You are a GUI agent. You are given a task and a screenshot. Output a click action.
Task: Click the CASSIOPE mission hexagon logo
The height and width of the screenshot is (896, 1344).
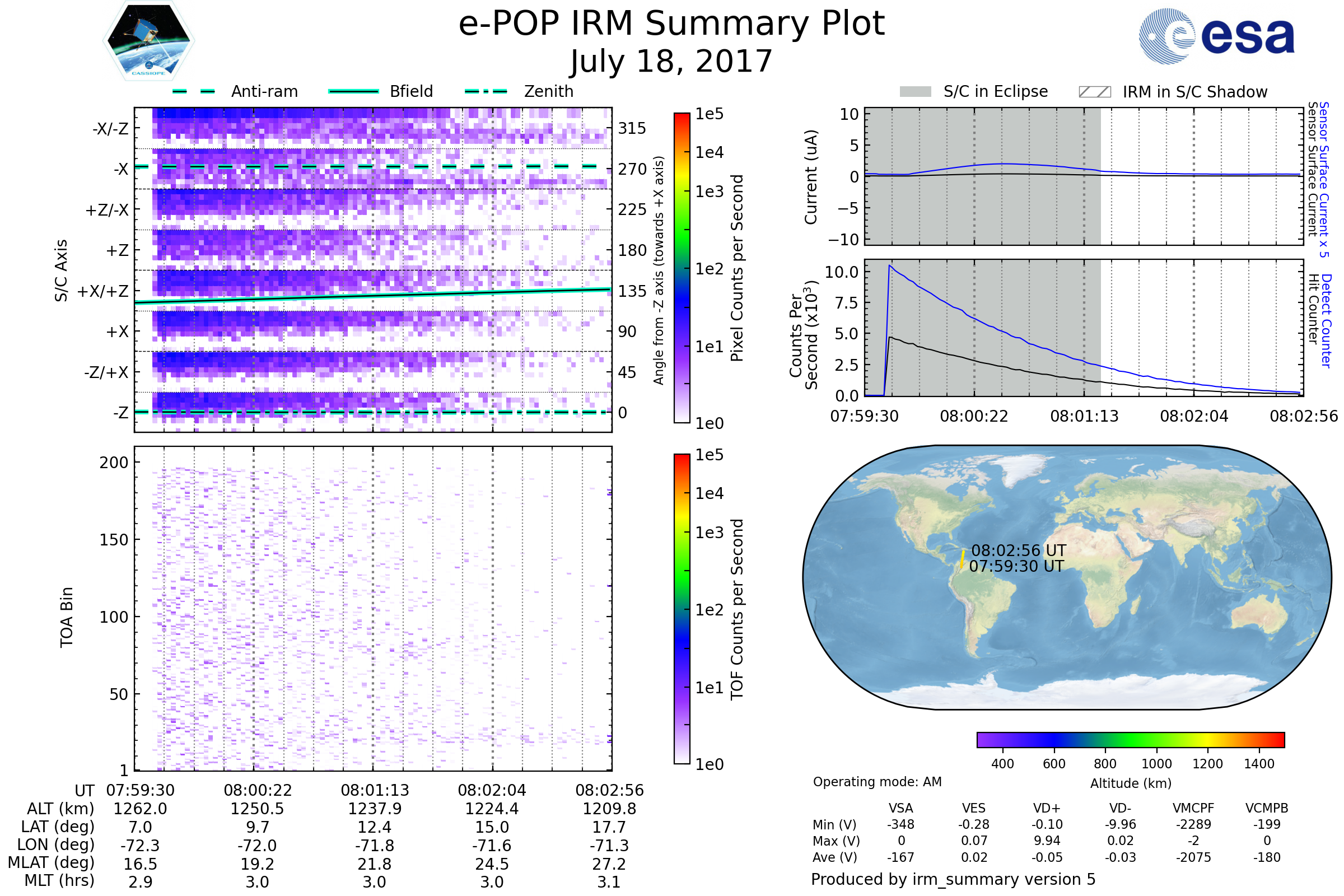(x=148, y=41)
